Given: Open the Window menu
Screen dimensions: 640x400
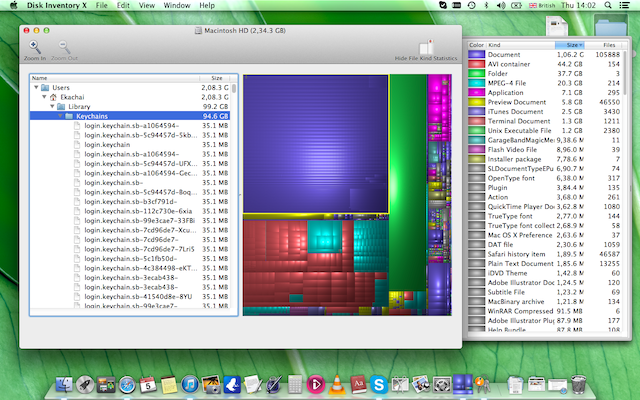Looking at the screenshot, I should [x=177, y=5].
